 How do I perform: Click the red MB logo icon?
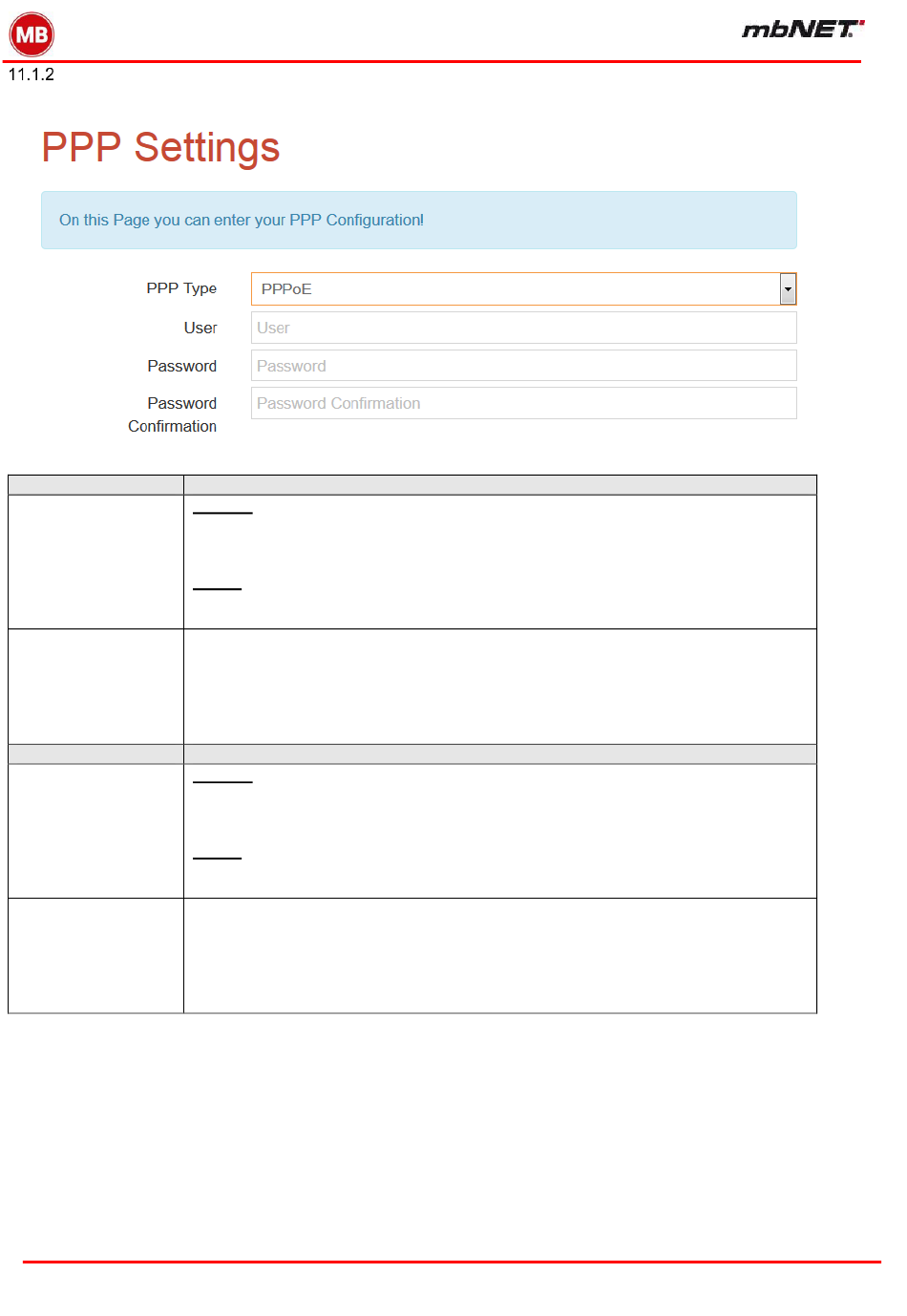tap(32, 35)
